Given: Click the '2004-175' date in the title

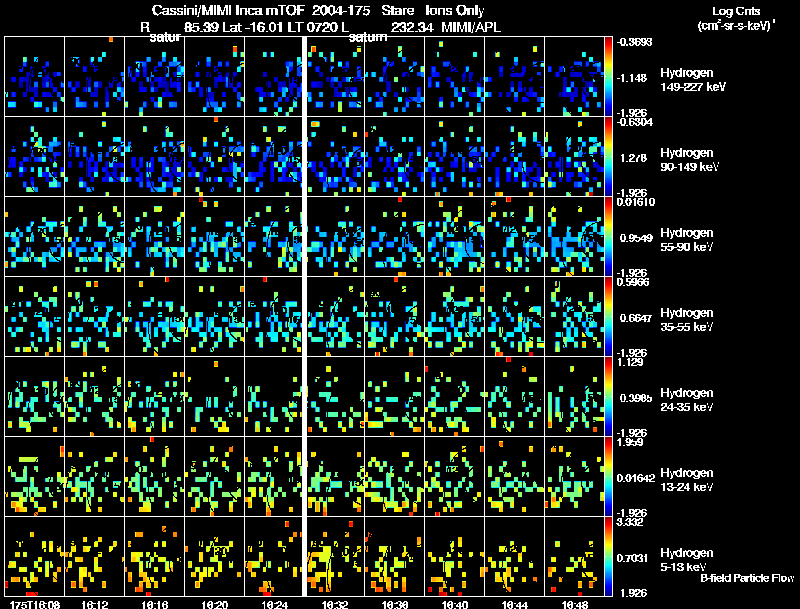Looking at the screenshot, I should [x=341, y=10].
